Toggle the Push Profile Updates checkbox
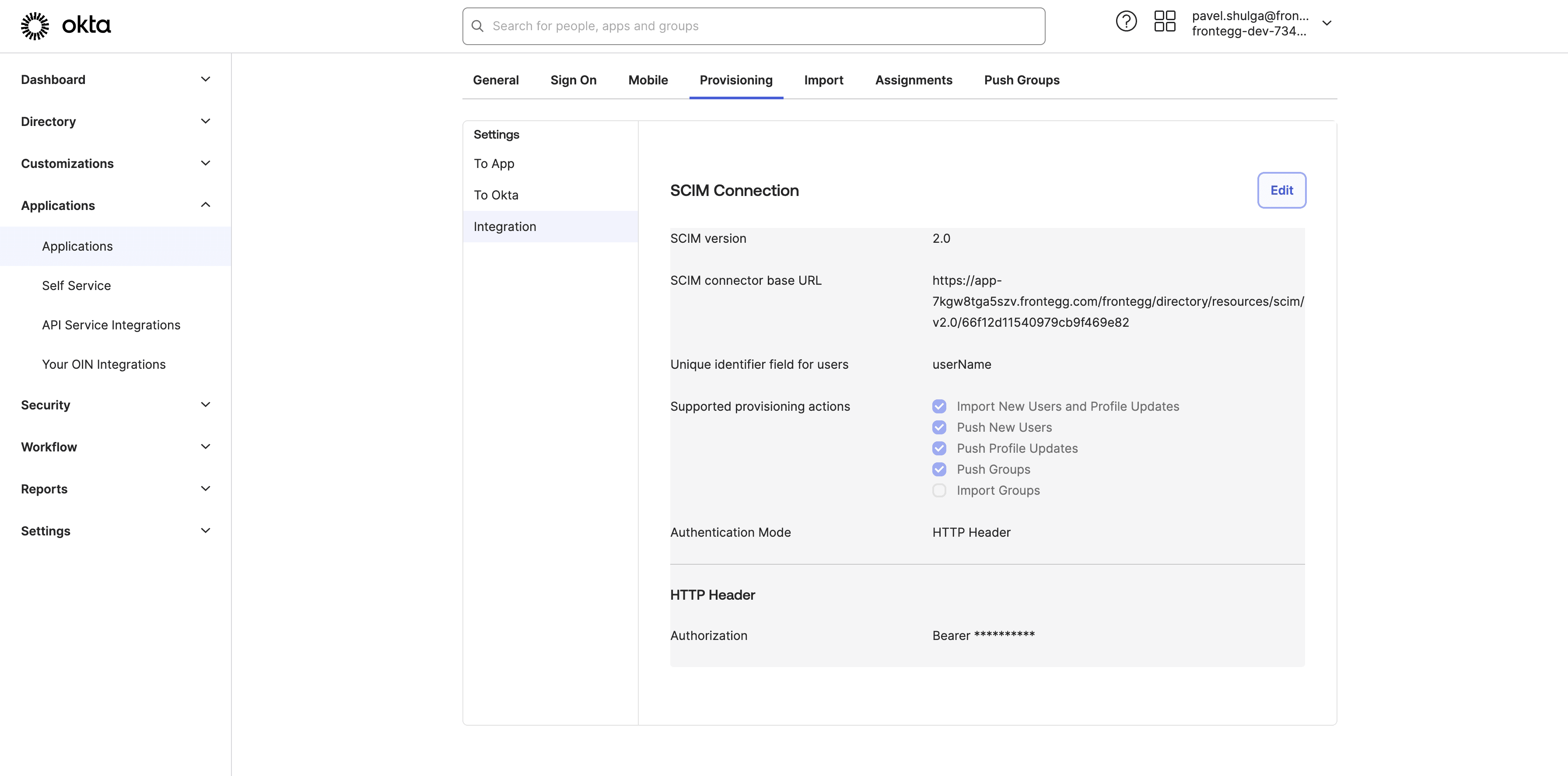Image resolution: width=1568 pixels, height=776 pixels. [x=939, y=448]
